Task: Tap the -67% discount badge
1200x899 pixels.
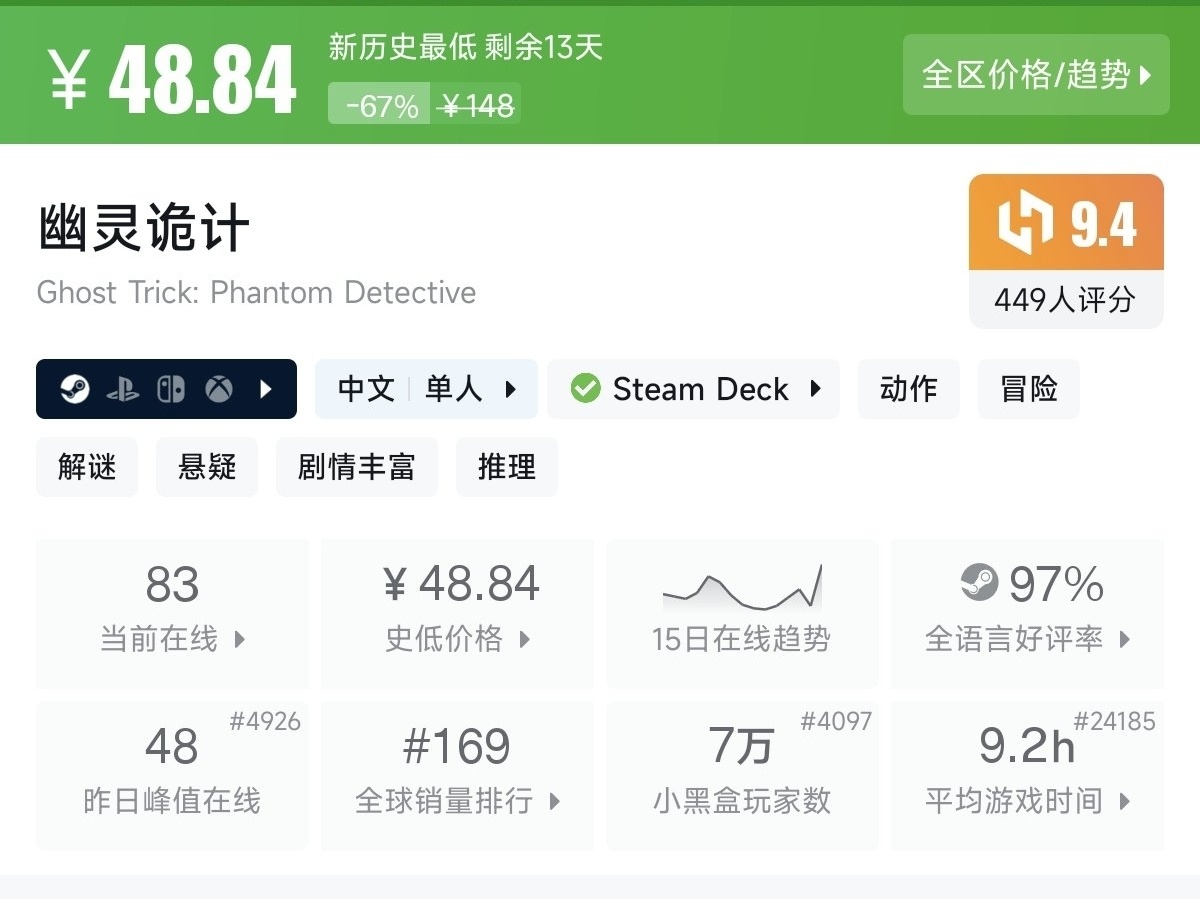Action: click(380, 105)
